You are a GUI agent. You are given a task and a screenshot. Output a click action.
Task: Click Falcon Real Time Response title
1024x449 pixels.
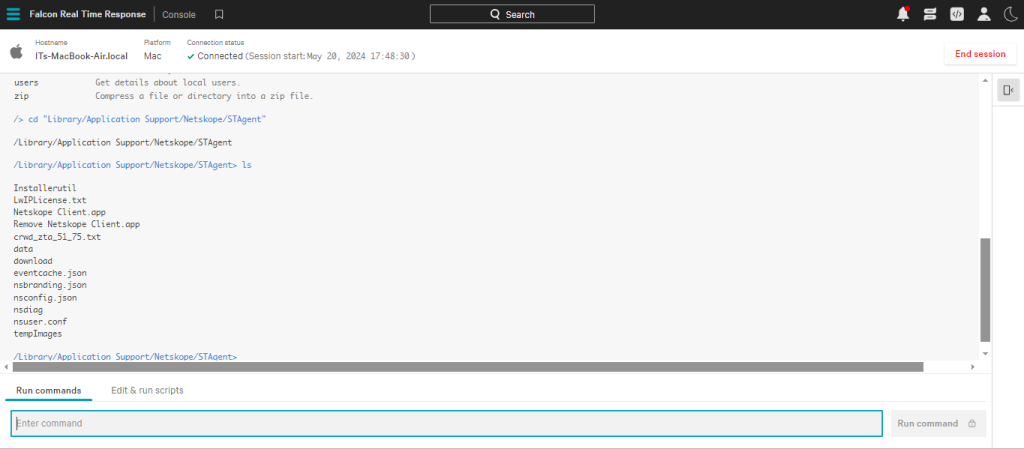(x=88, y=14)
